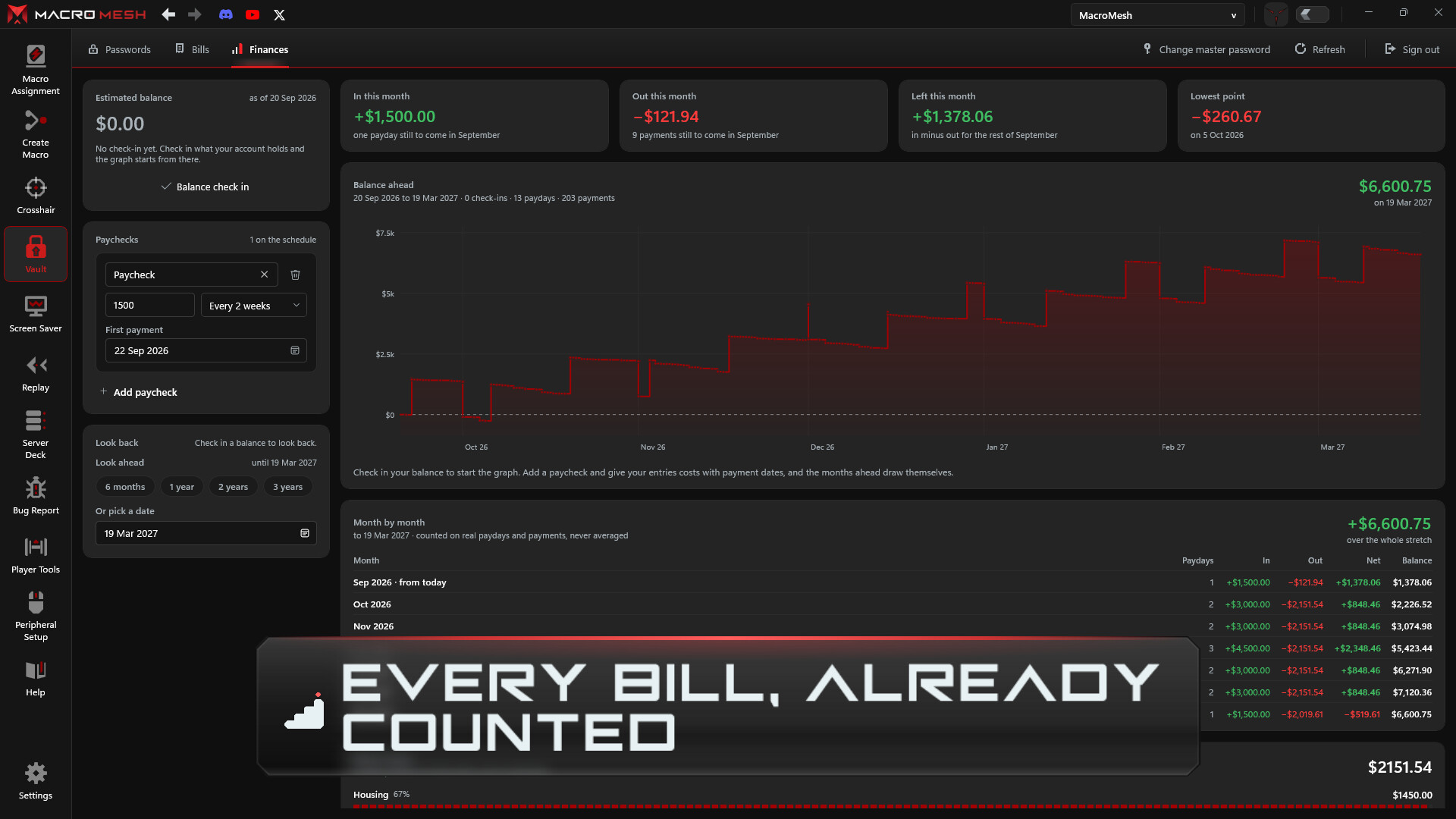
Task: Click Sign out
Action: pyautogui.click(x=1412, y=49)
